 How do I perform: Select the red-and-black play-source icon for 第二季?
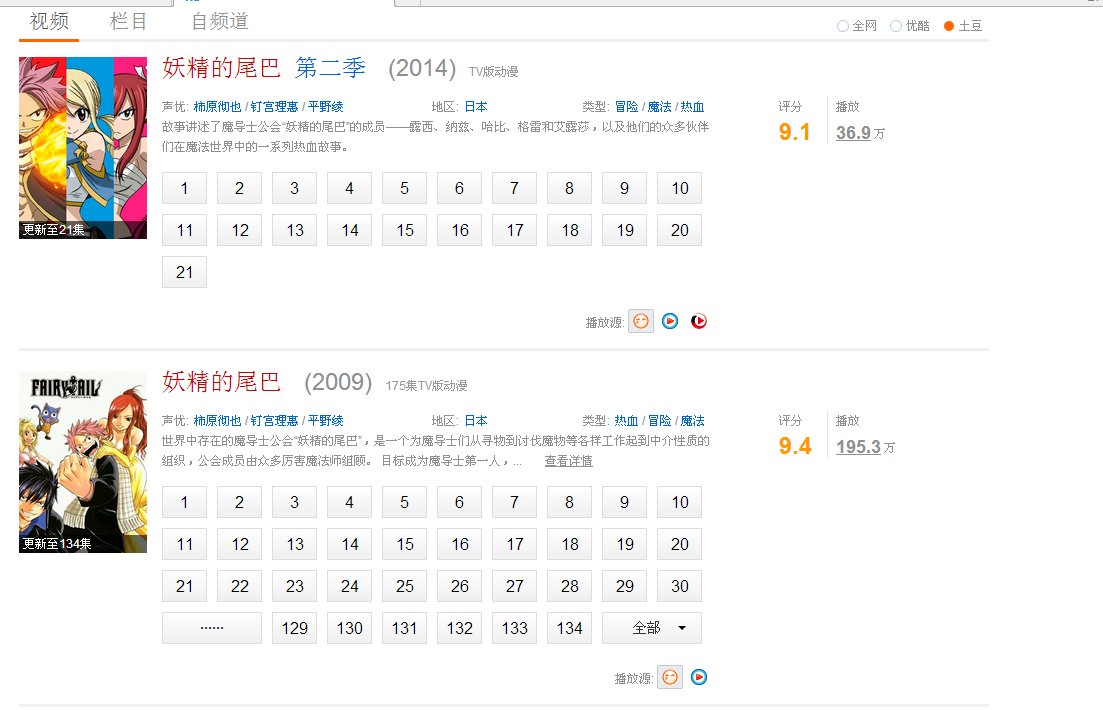699,322
